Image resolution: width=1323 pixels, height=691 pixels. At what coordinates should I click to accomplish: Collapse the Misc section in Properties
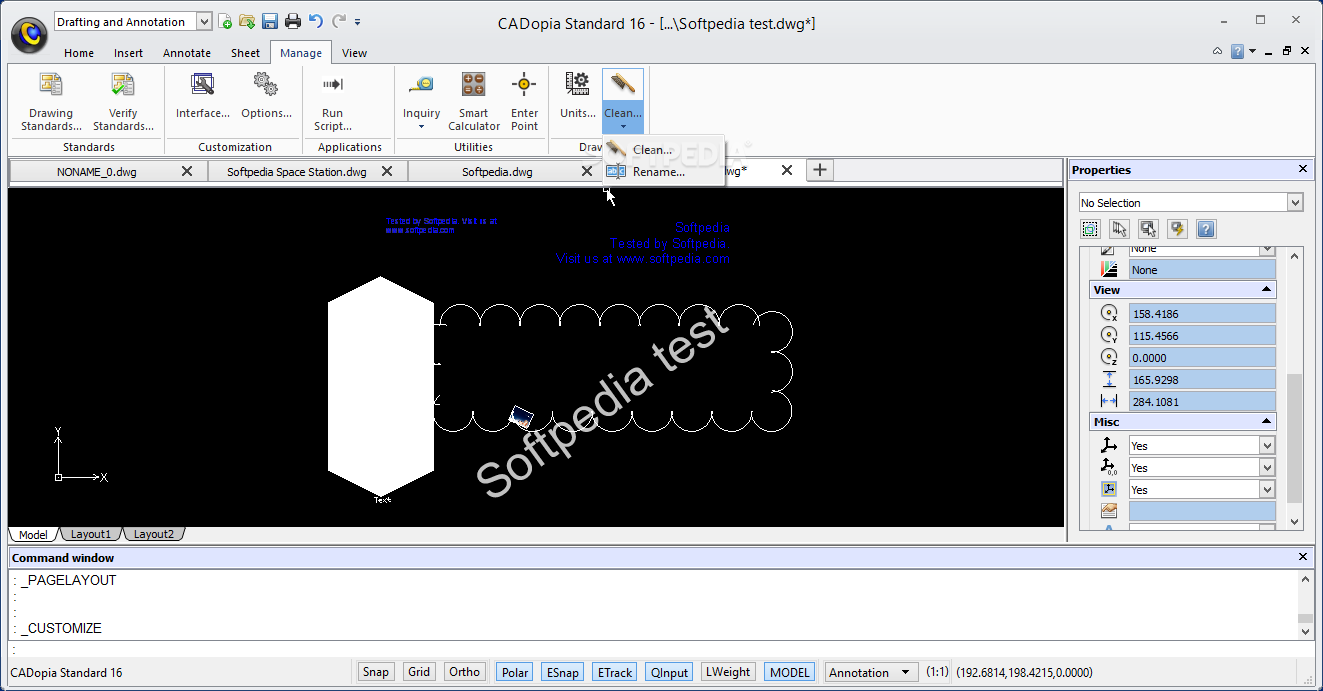(x=1267, y=422)
